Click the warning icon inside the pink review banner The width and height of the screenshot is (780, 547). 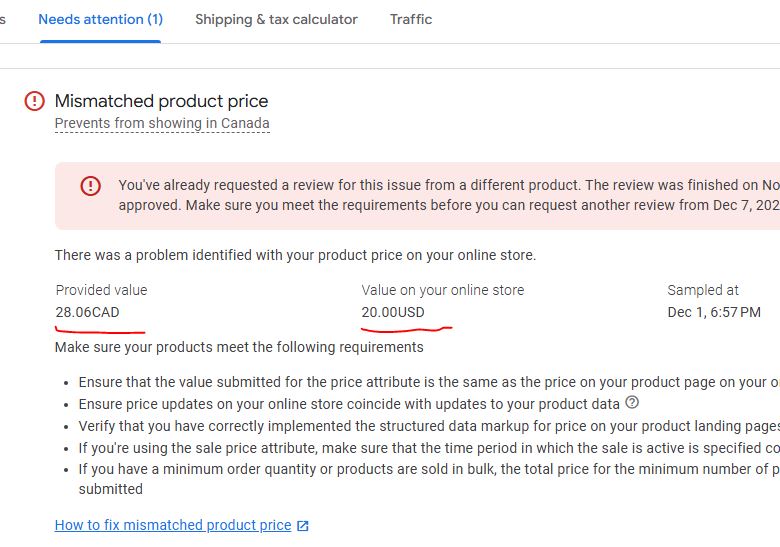(91, 186)
